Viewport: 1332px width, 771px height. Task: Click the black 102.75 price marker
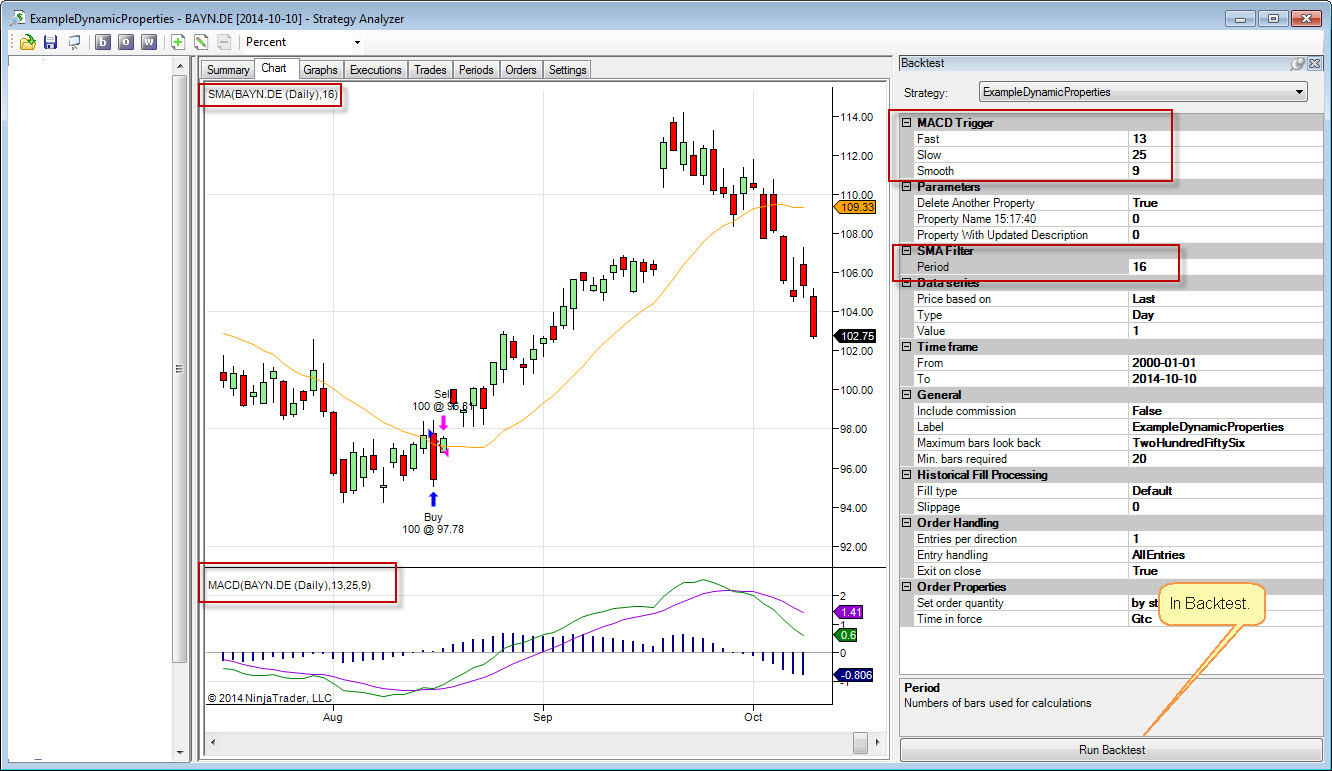[x=855, y=337]
